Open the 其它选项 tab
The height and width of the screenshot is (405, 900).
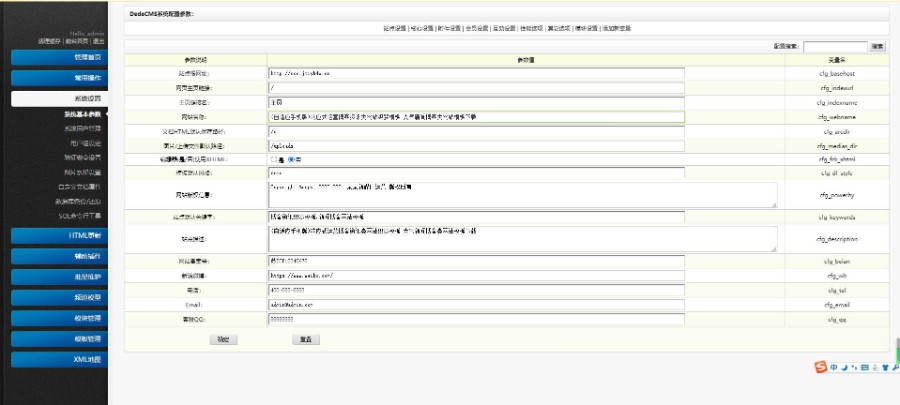click(x=559, y=28)
